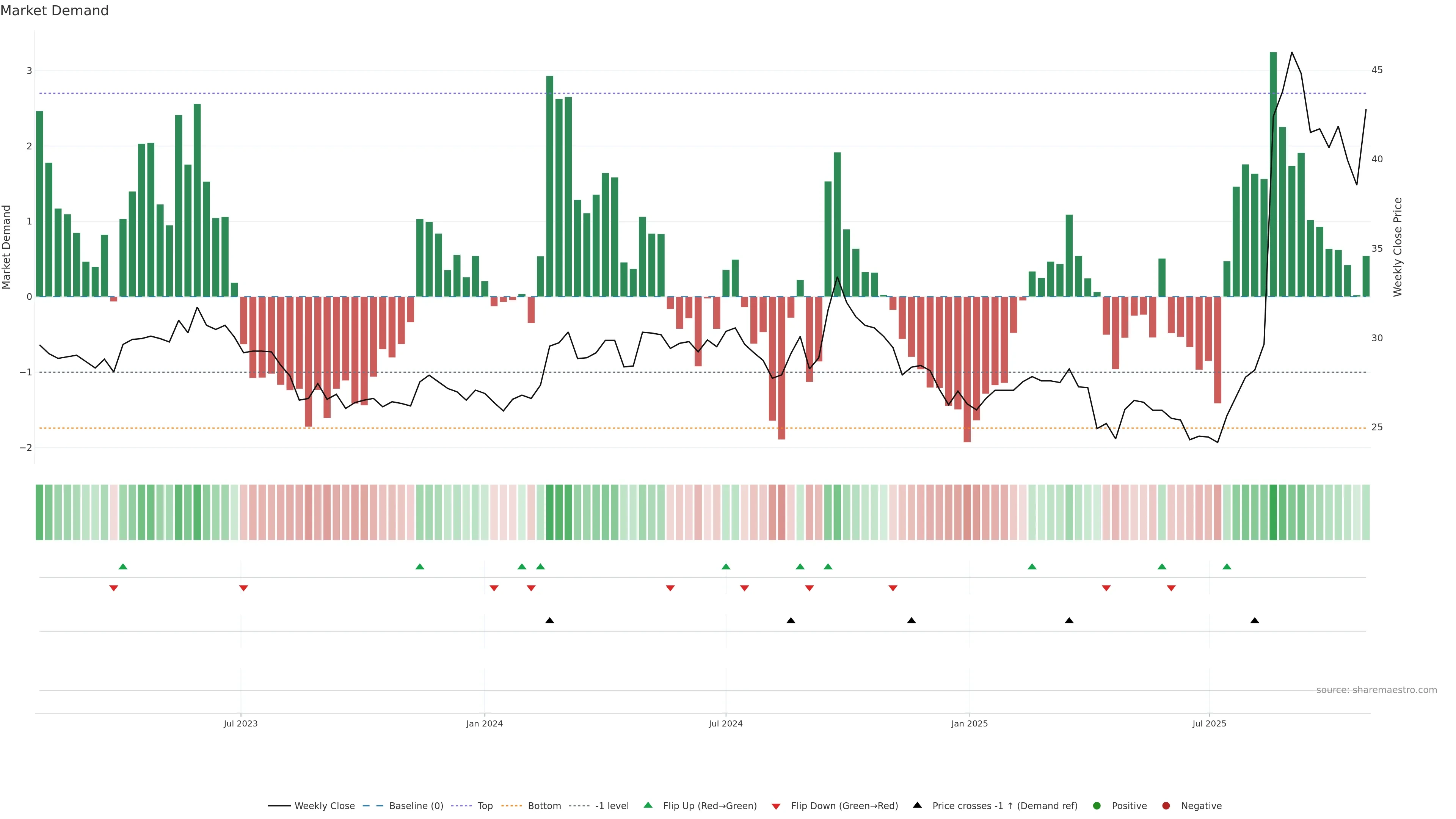1456x819 pixels.
Task: Click the source: sharemaestro.com text
Action: (1376, 690)
